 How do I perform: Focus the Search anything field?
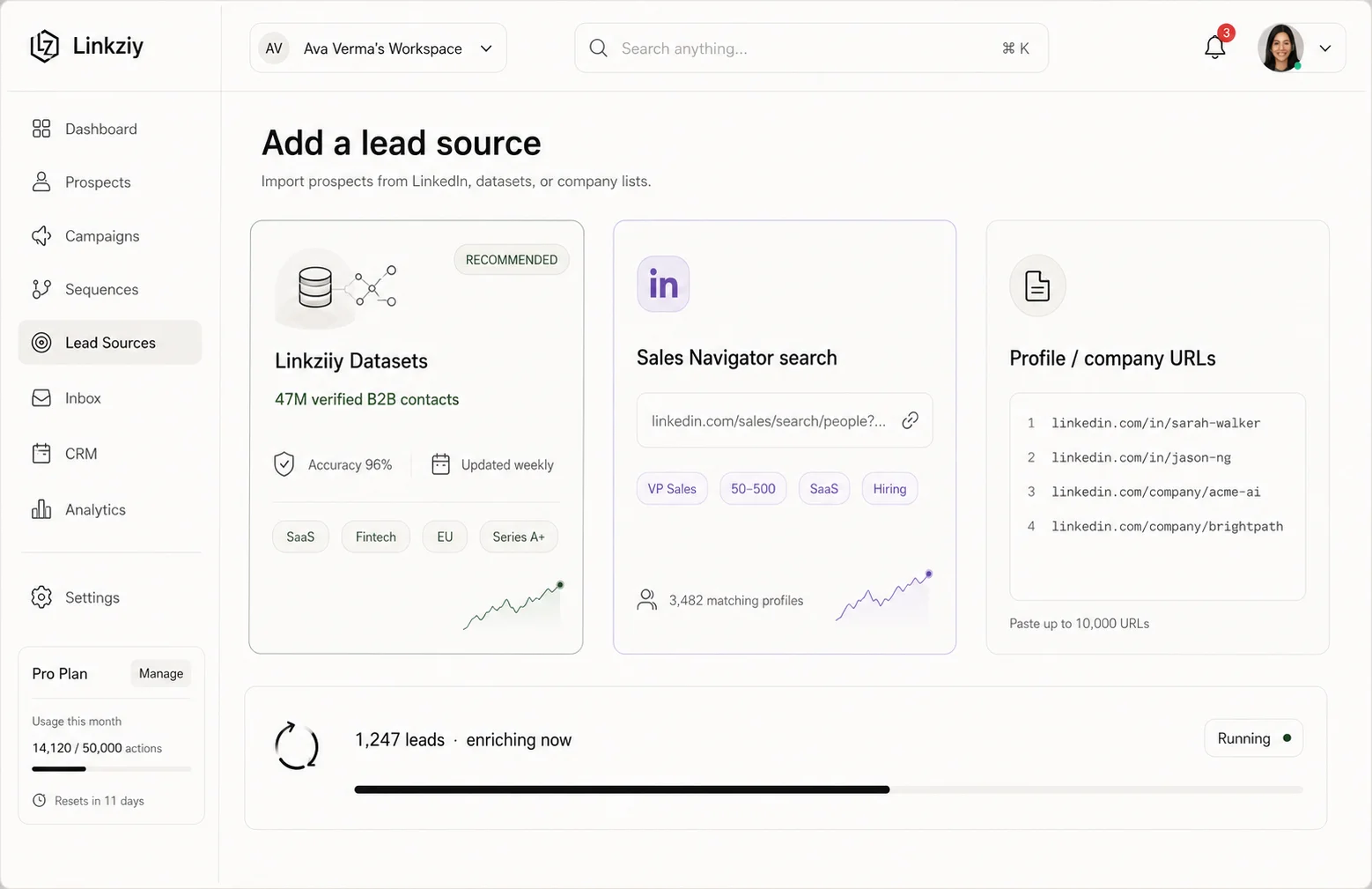(811, 48)
